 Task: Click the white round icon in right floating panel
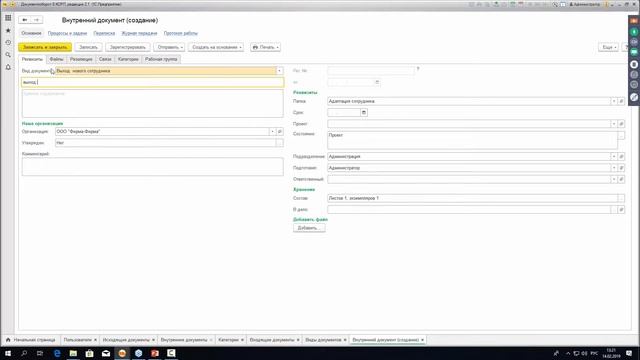click(634, 64)
